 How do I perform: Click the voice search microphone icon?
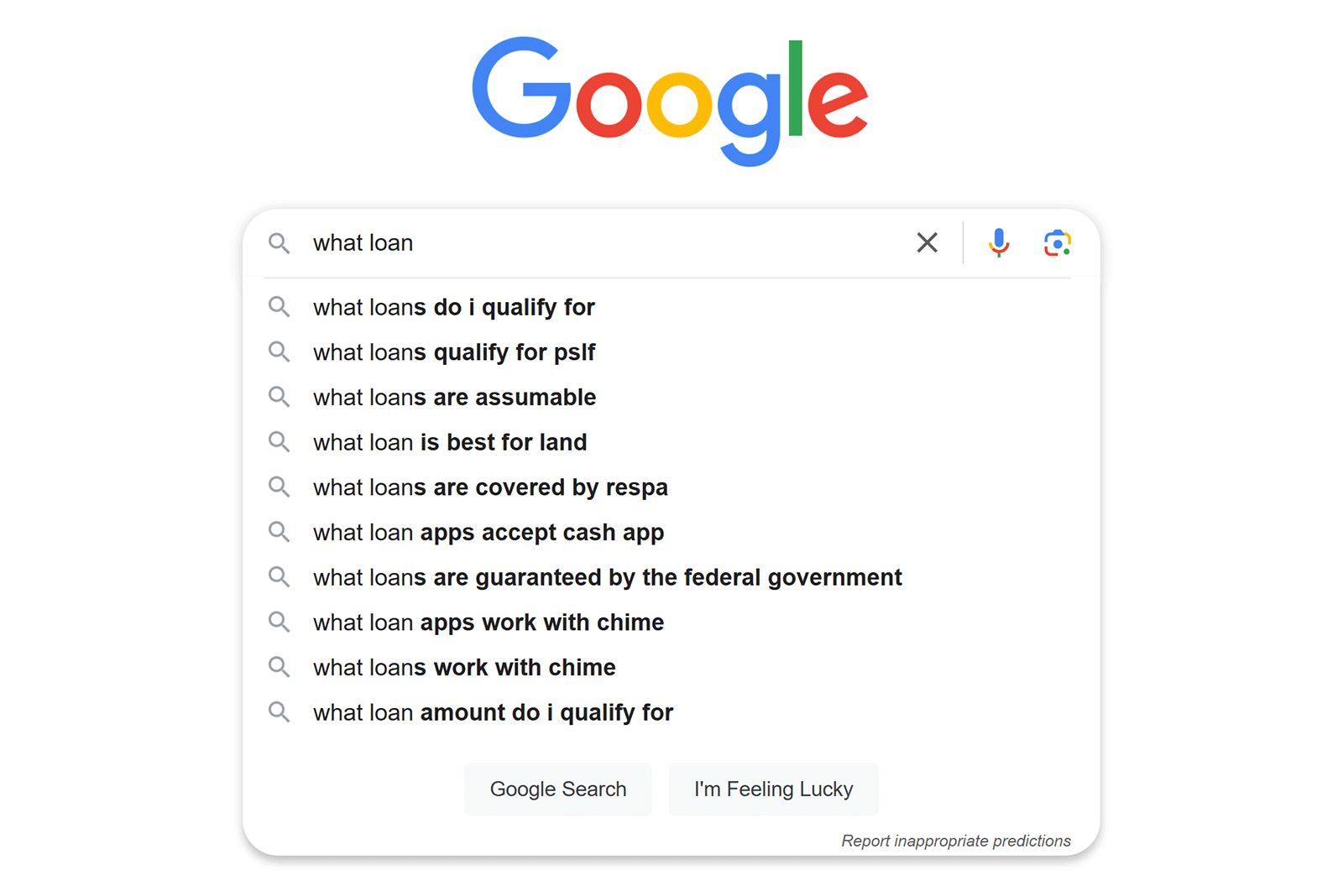999,242
